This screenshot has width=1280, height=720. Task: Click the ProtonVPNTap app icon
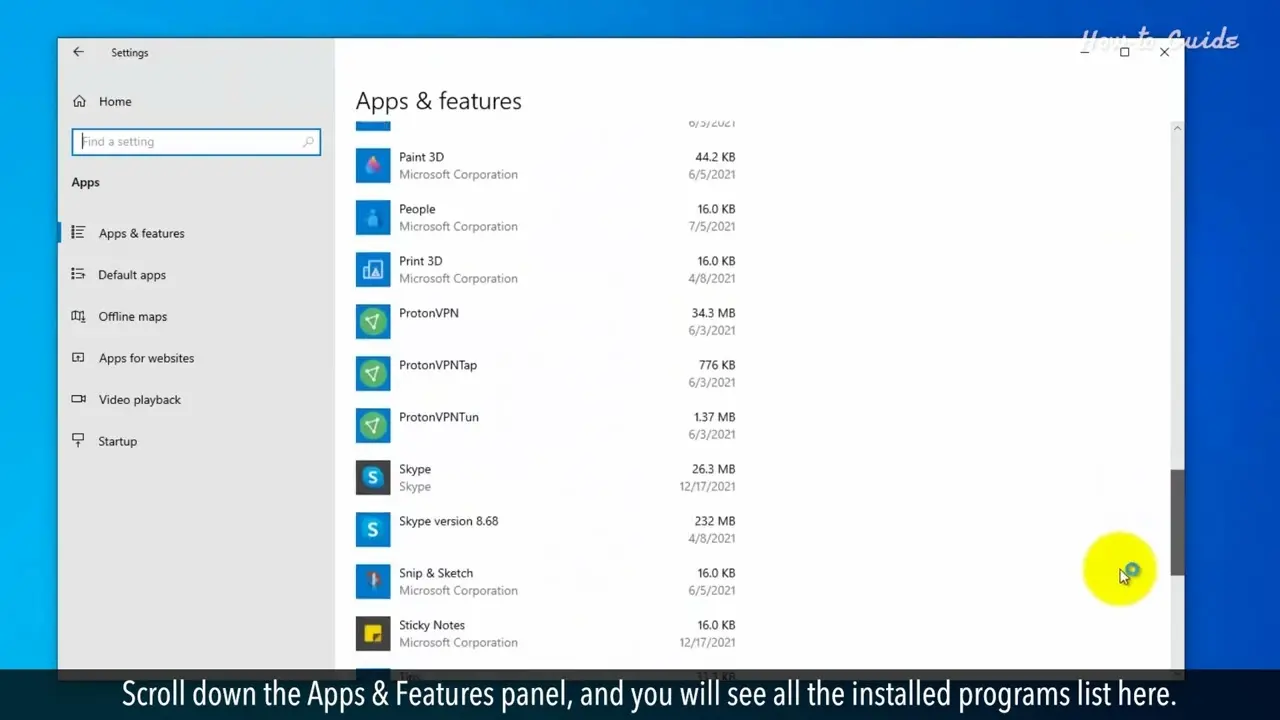pos(373,373)
